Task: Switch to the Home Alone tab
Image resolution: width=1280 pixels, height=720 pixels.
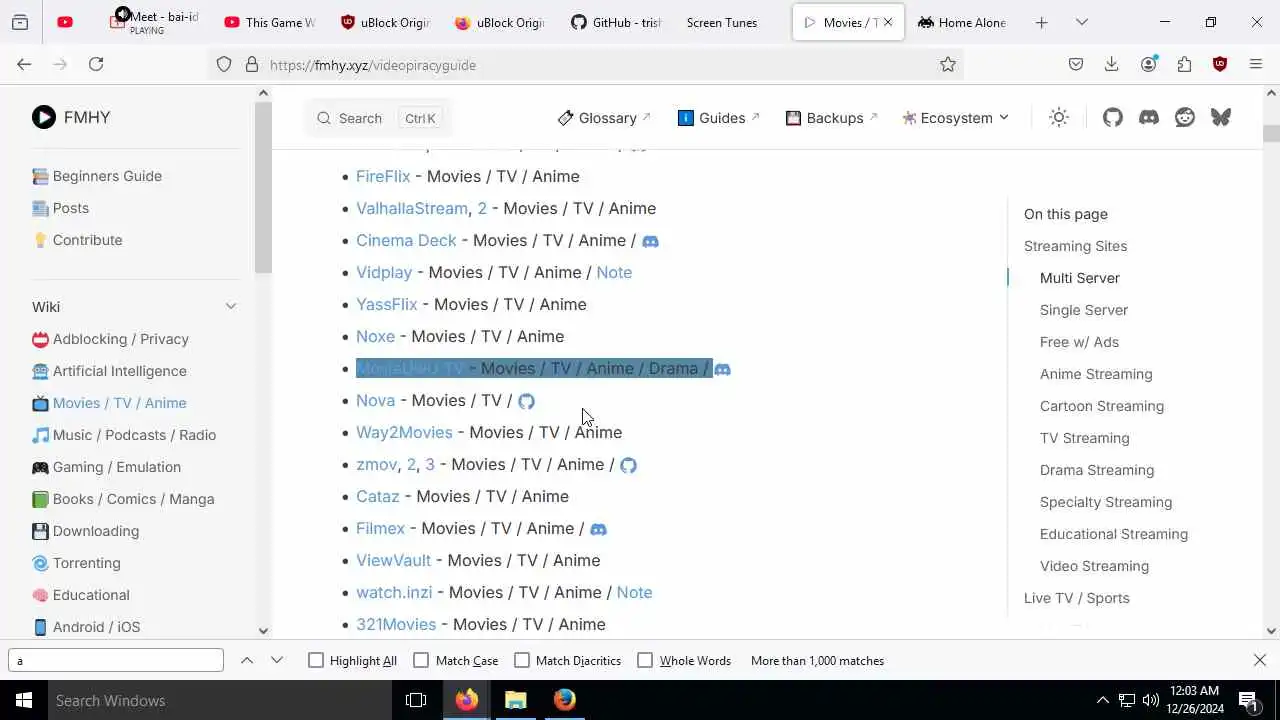Action: [962, 22]
